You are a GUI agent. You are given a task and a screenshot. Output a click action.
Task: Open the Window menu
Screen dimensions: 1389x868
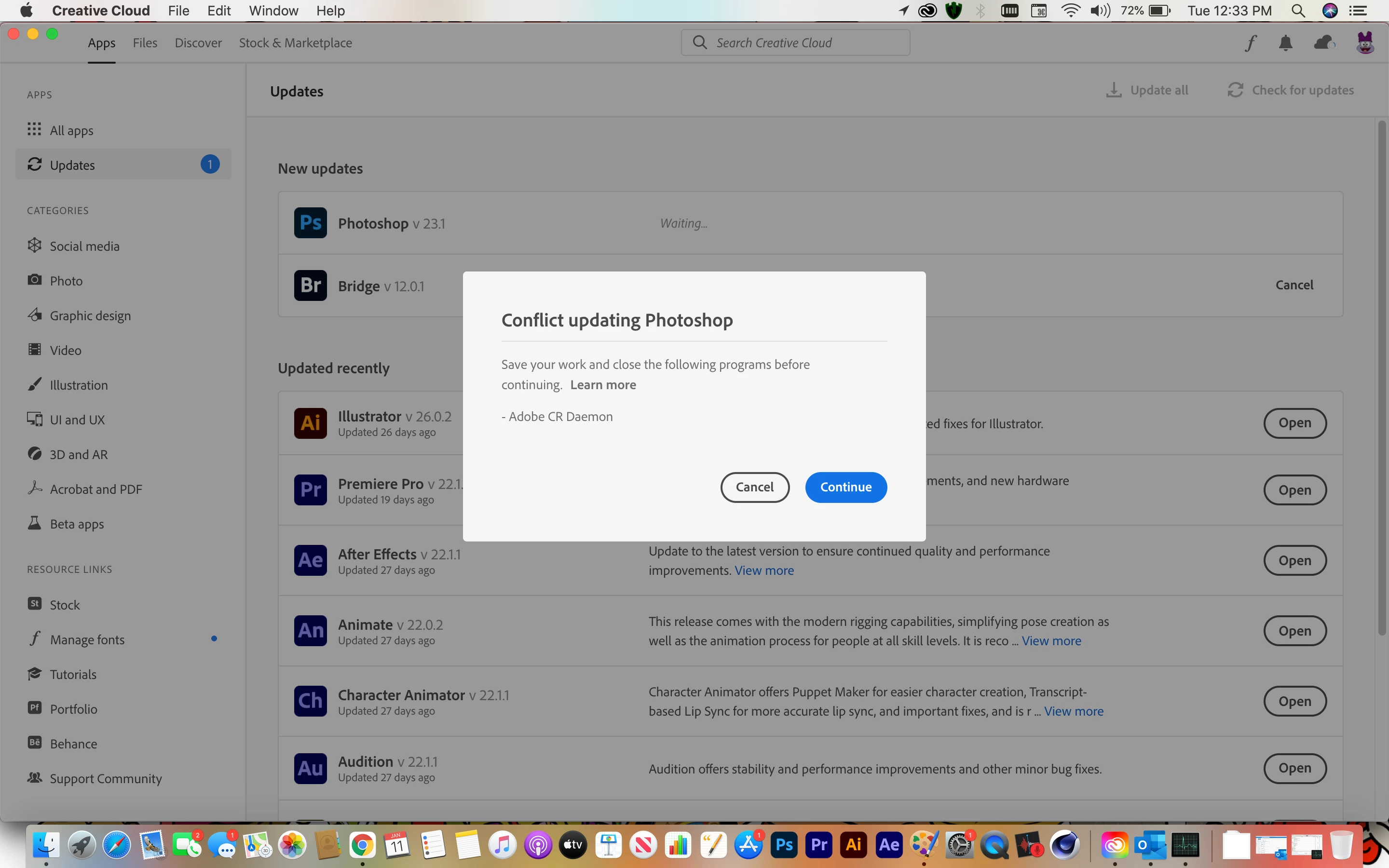[x=273, y=11]
